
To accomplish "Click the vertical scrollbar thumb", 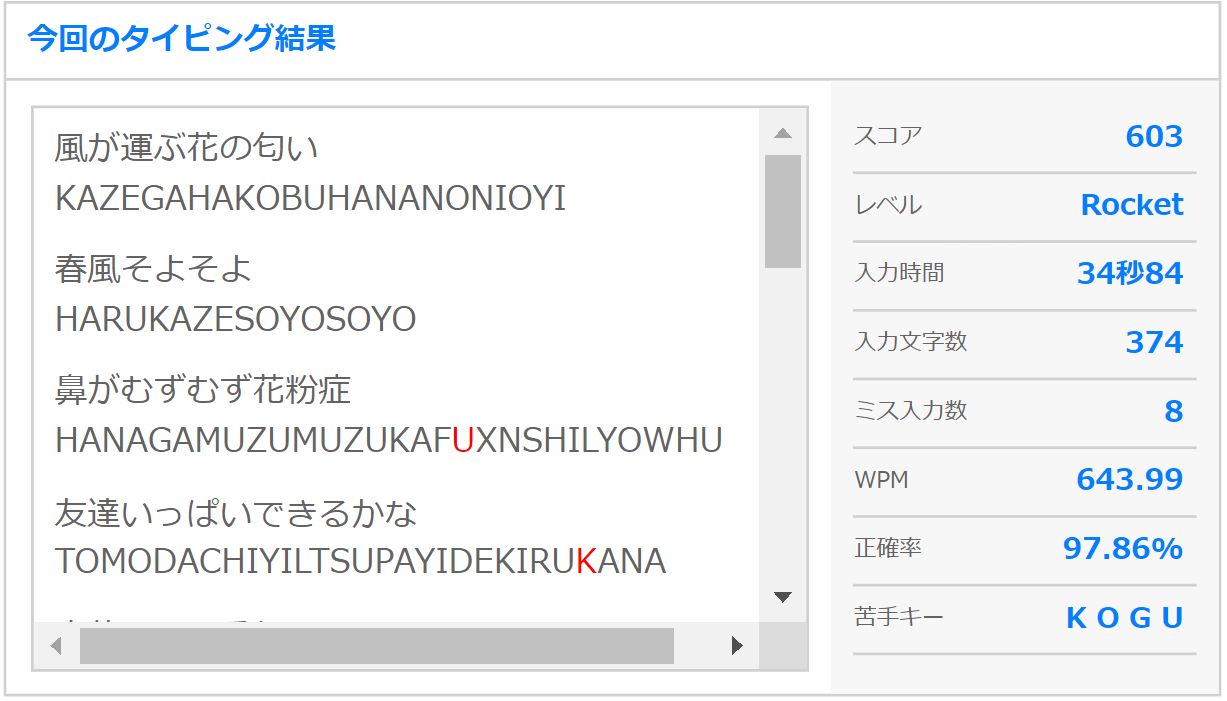I will click(x=783, y=211).
